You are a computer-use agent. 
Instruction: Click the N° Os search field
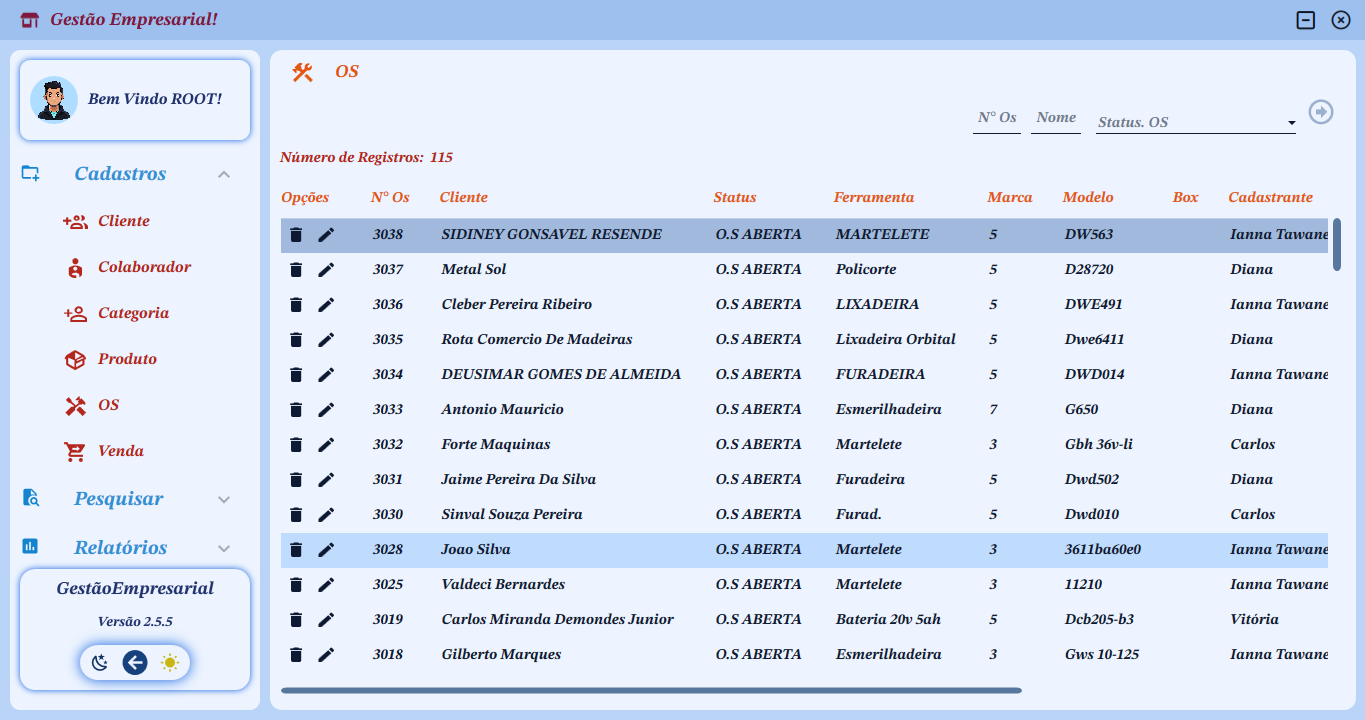(x=996, y=118)
